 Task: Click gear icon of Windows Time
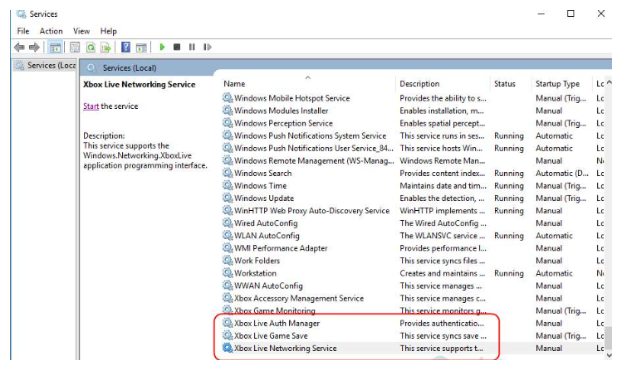[228, 185]
